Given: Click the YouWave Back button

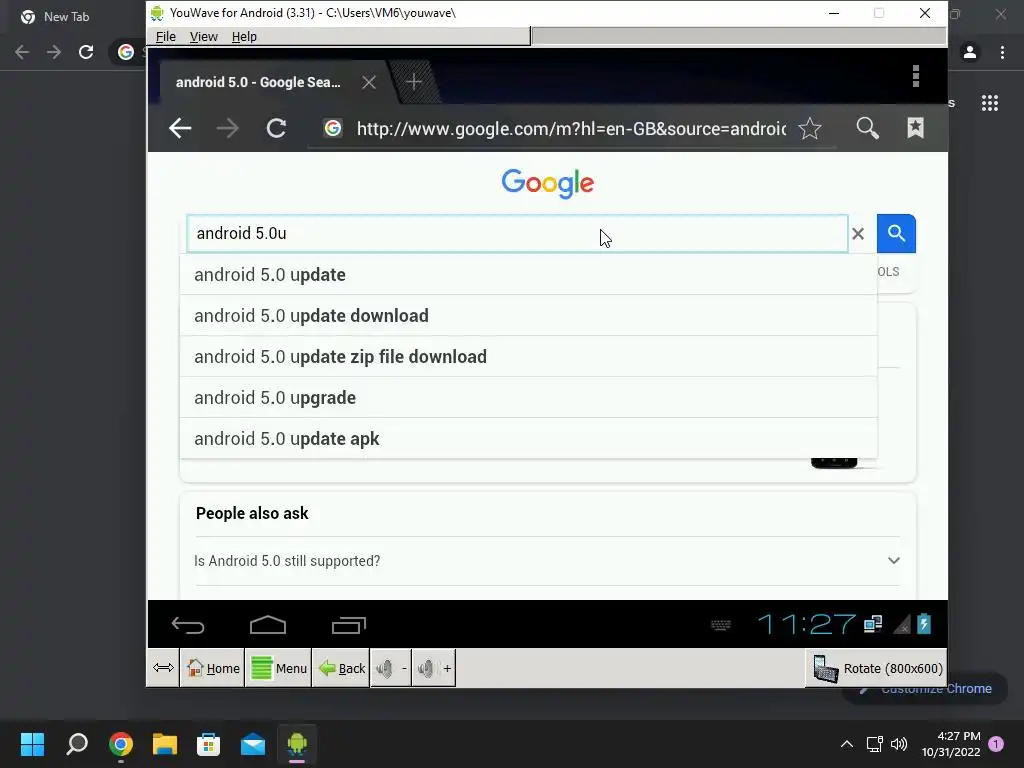Looking at the screenshot, I should (x=341, y=668).
